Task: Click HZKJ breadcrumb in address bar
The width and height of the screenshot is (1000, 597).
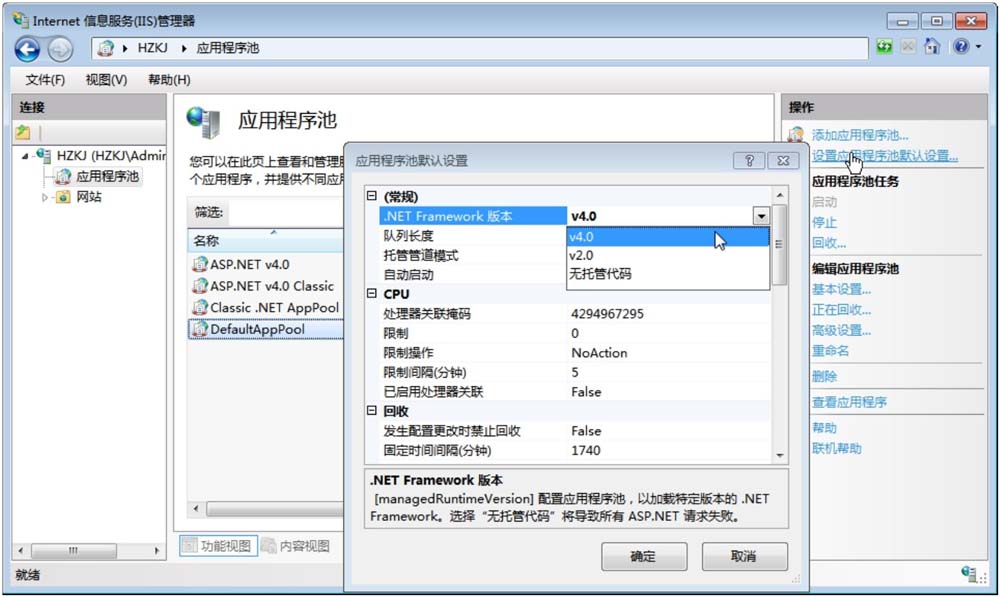Action: pyautogui.click(x=152, y=48)
